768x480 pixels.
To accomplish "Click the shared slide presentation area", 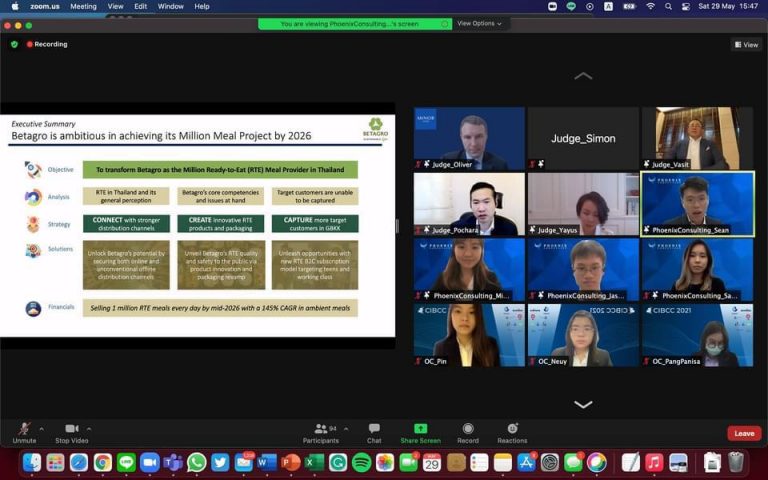I will pos(197,226).
